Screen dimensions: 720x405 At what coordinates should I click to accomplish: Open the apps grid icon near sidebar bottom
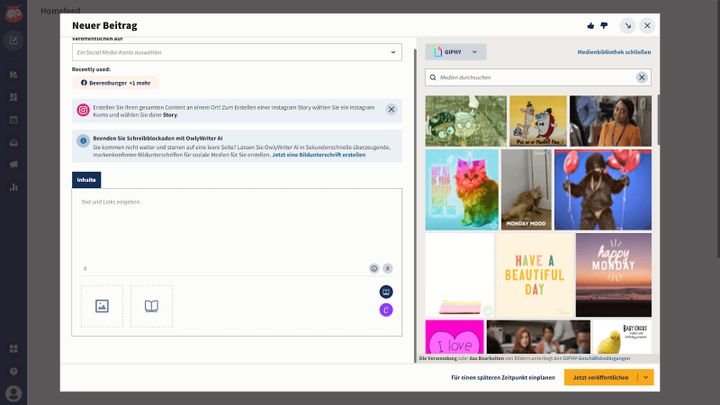click(13, 349)
